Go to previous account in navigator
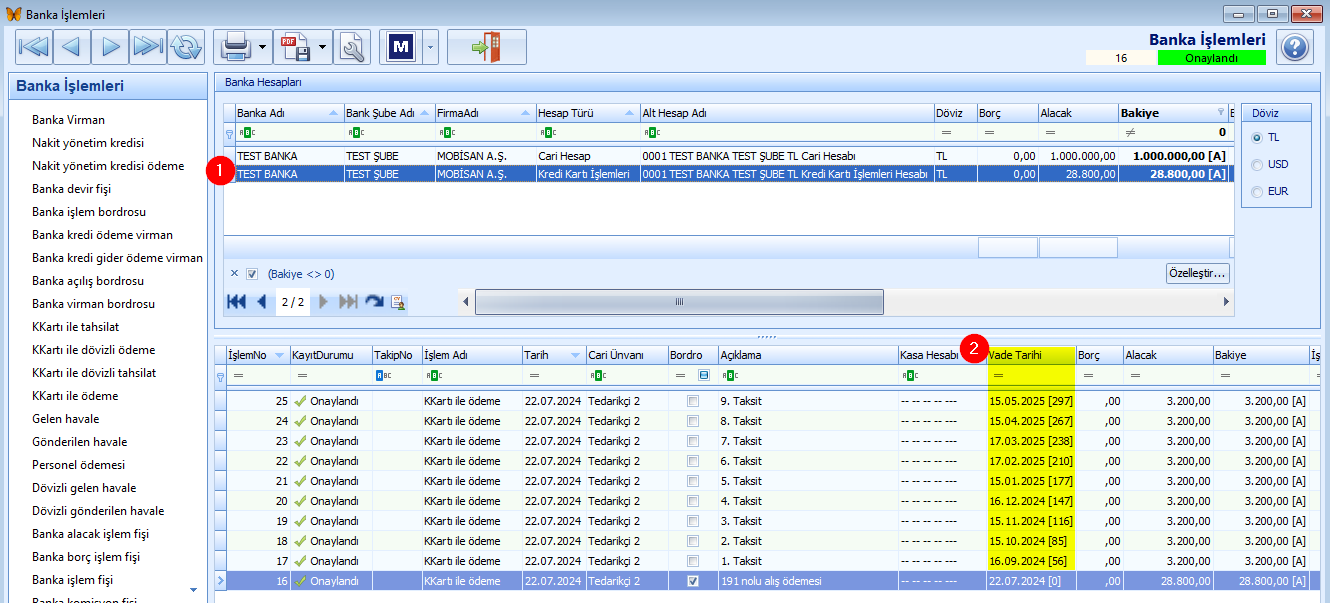Image resolution: width=1330 pixels, height=603 pixels. [x=262, y=301]
